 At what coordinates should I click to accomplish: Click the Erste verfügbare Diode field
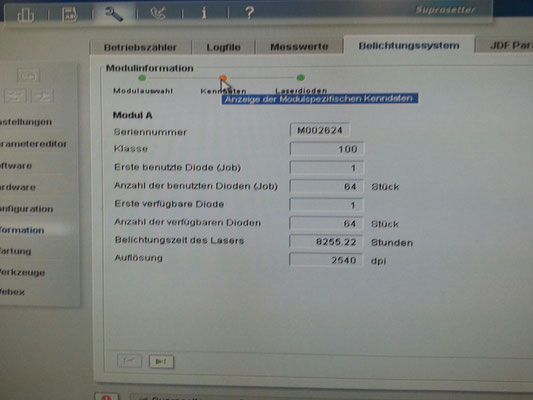click(326, 205)
